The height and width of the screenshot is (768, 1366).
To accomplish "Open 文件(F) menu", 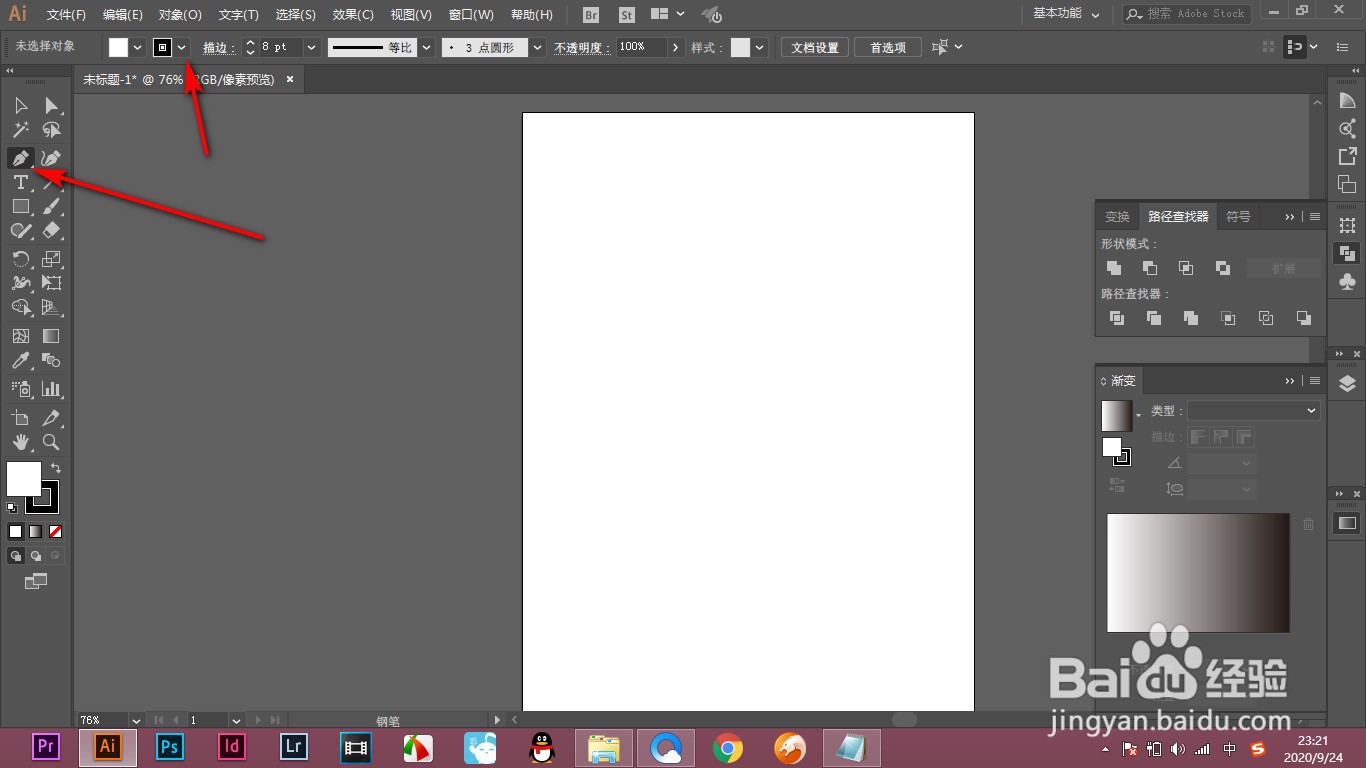I will tap(66, 15).
